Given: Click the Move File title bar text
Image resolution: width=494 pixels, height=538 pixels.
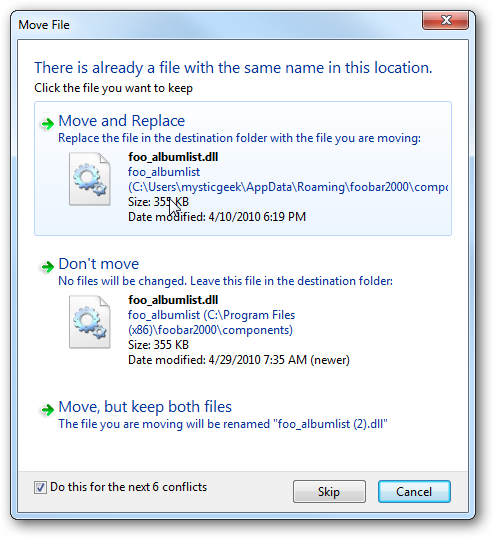Looking at the screenshot, I should pos(44,25).
